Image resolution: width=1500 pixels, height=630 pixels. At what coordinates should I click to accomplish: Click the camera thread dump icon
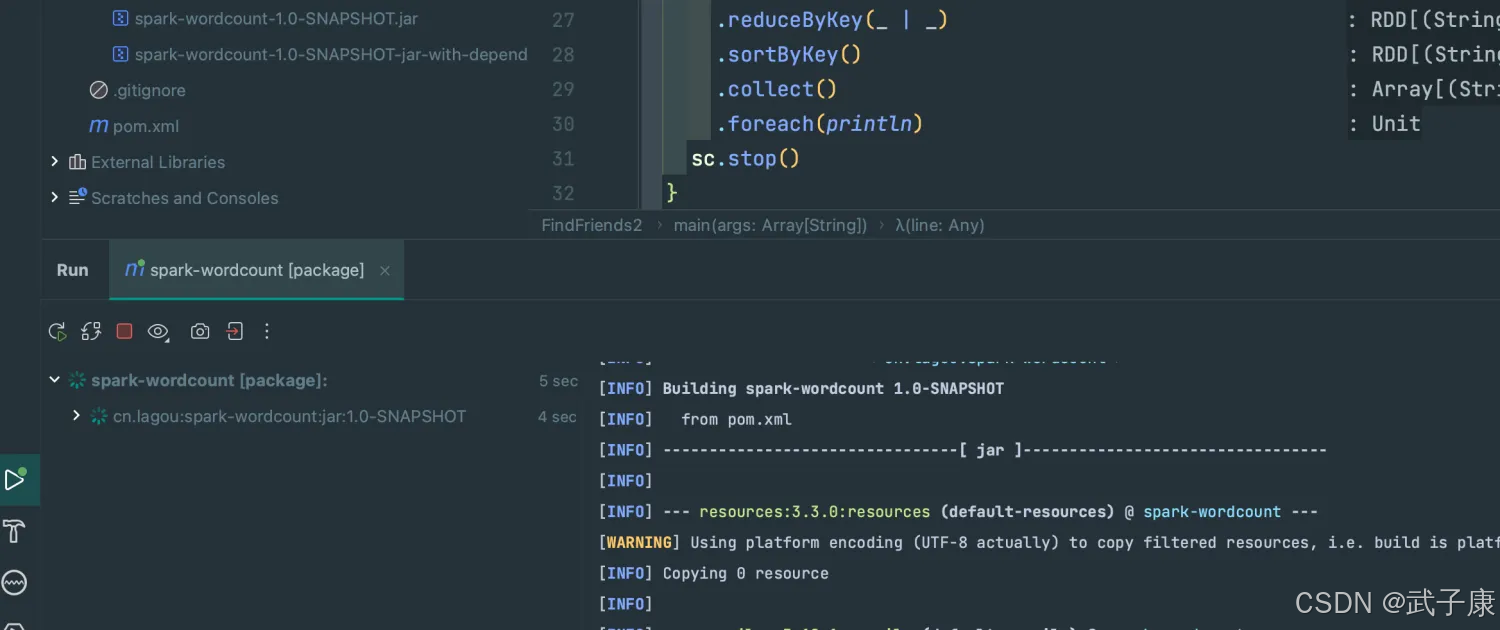coord(200,331)
